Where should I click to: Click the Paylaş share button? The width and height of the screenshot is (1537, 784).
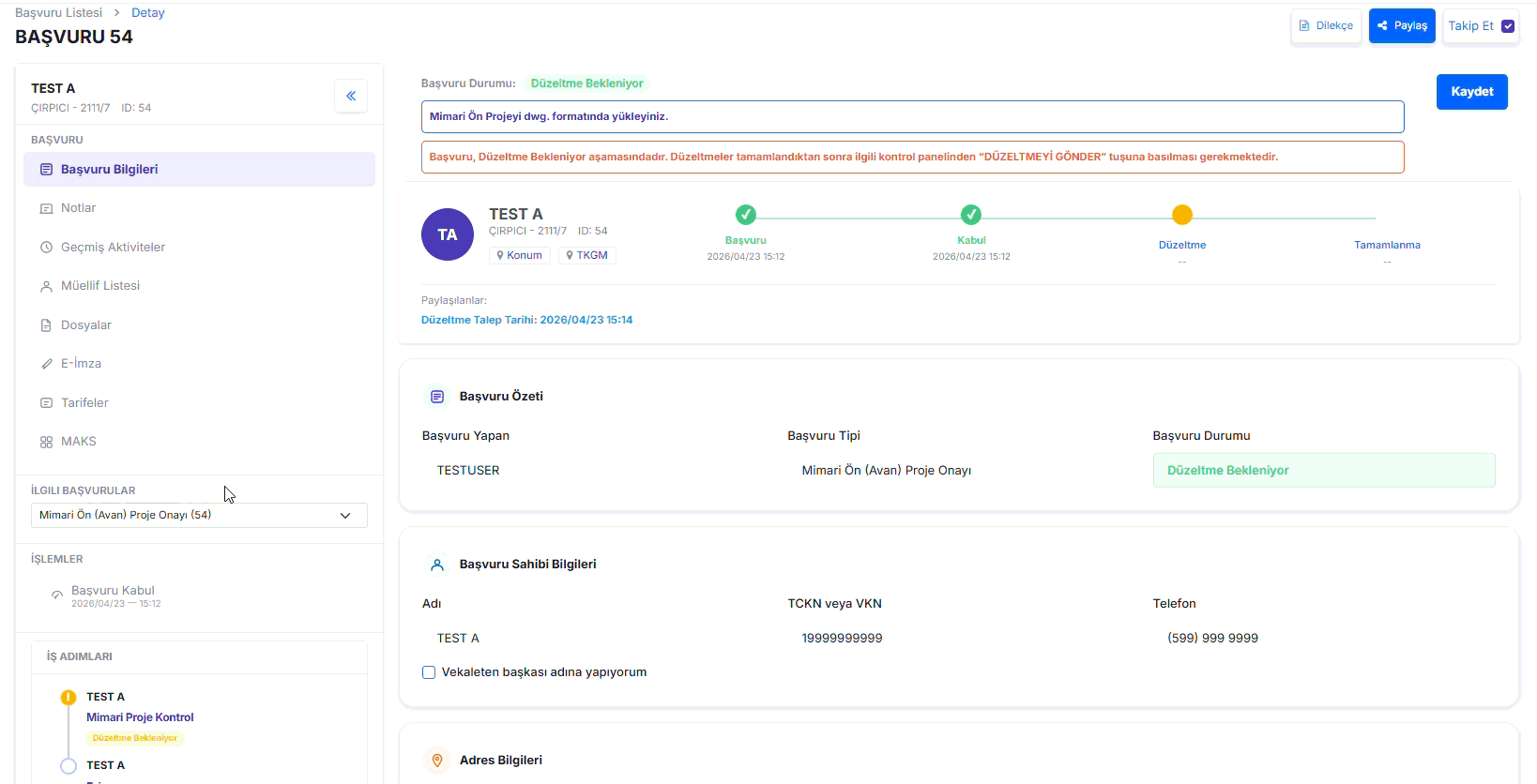1402,26
